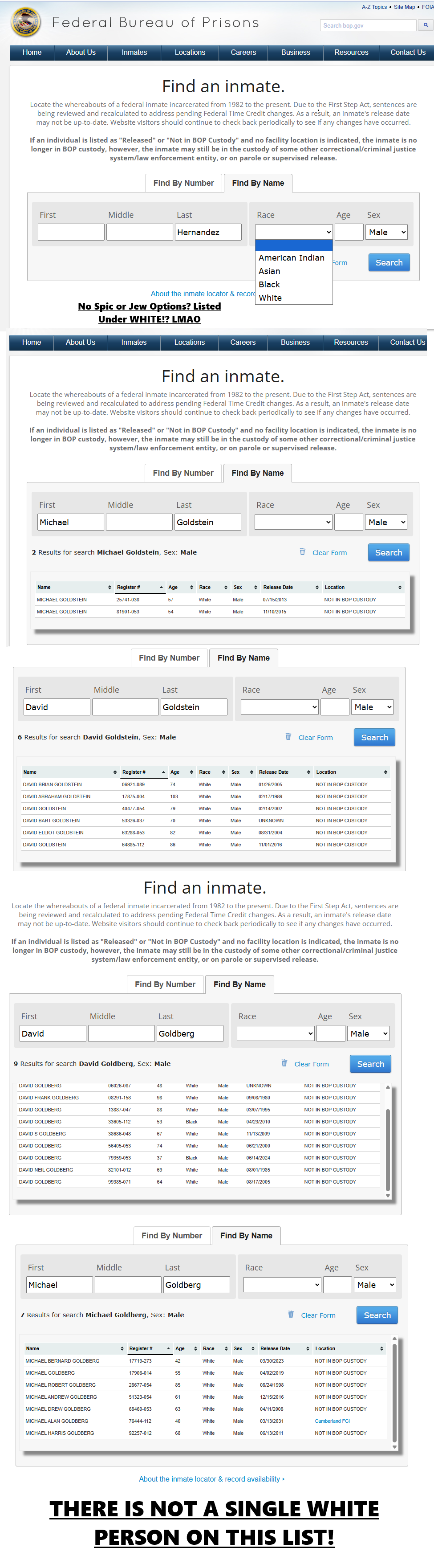Screen dimensions: 434x1568
Task: Open Race dropdown in David Goldberg search form
Action: 276,1033
